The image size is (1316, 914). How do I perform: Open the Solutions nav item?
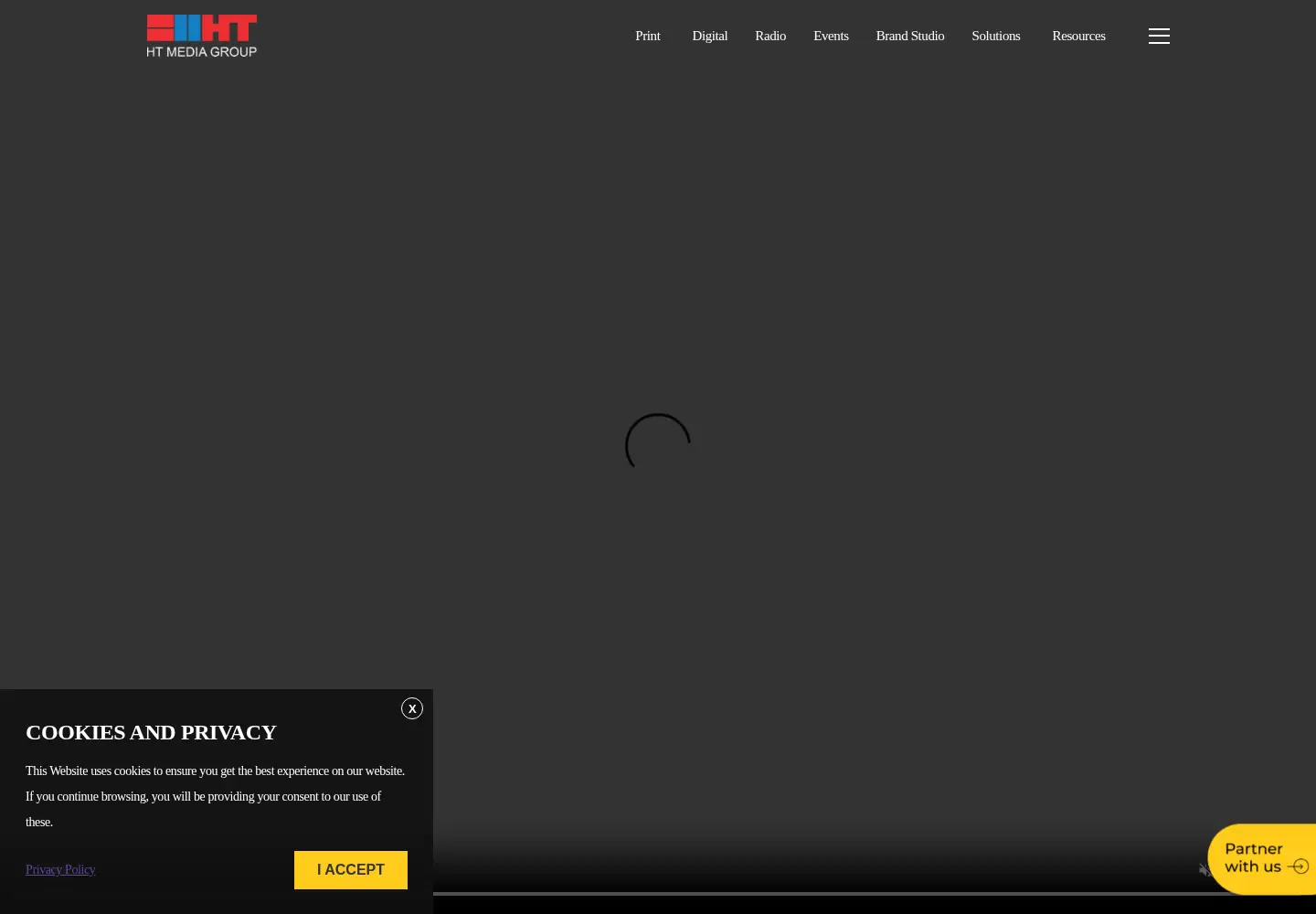(x=996, y=36)
